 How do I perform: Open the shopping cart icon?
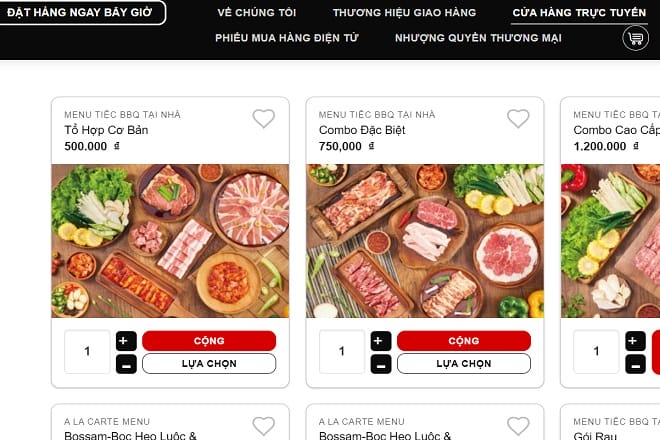(634, 38)
